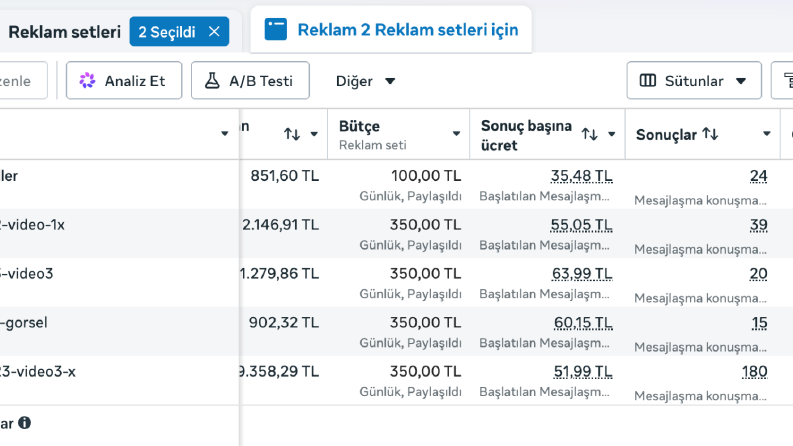The image size is (793, 446).
Task: Click the columns grid icon in Sütunlar
Action: 647,80
